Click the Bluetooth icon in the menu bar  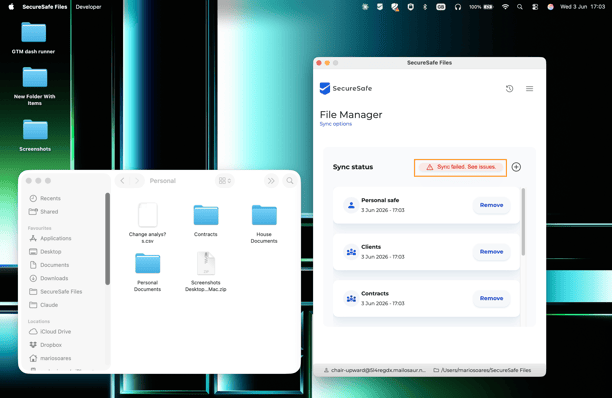(x=425, y=7)
